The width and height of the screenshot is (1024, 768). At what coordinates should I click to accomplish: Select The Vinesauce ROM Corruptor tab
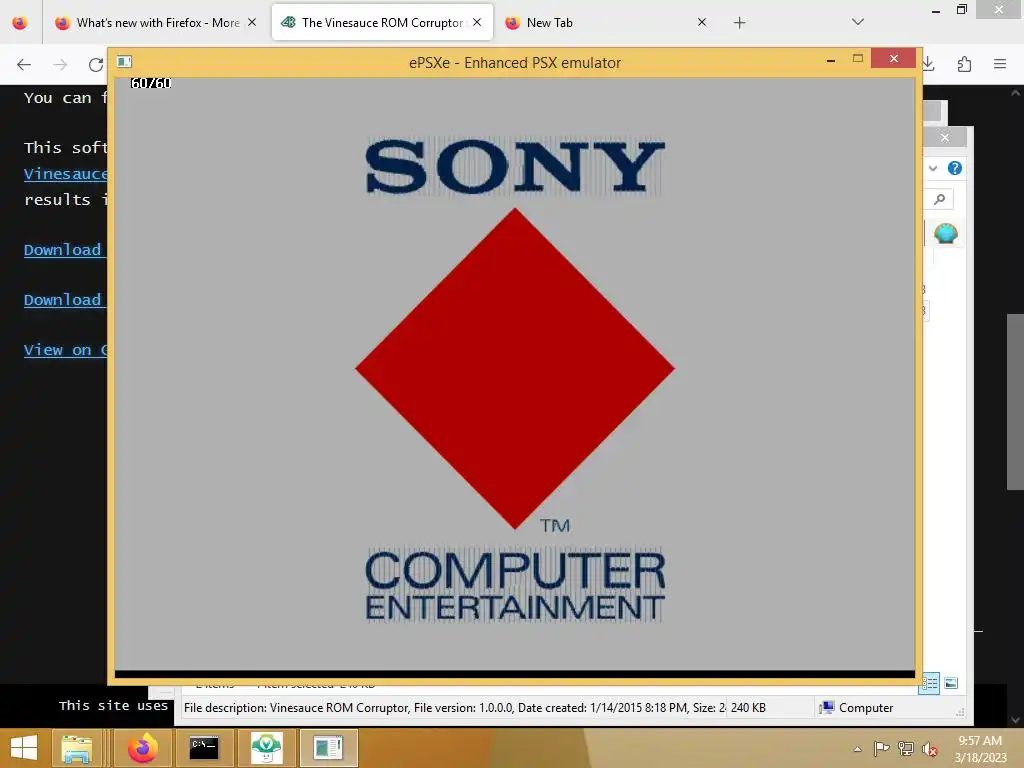(382, 23)
